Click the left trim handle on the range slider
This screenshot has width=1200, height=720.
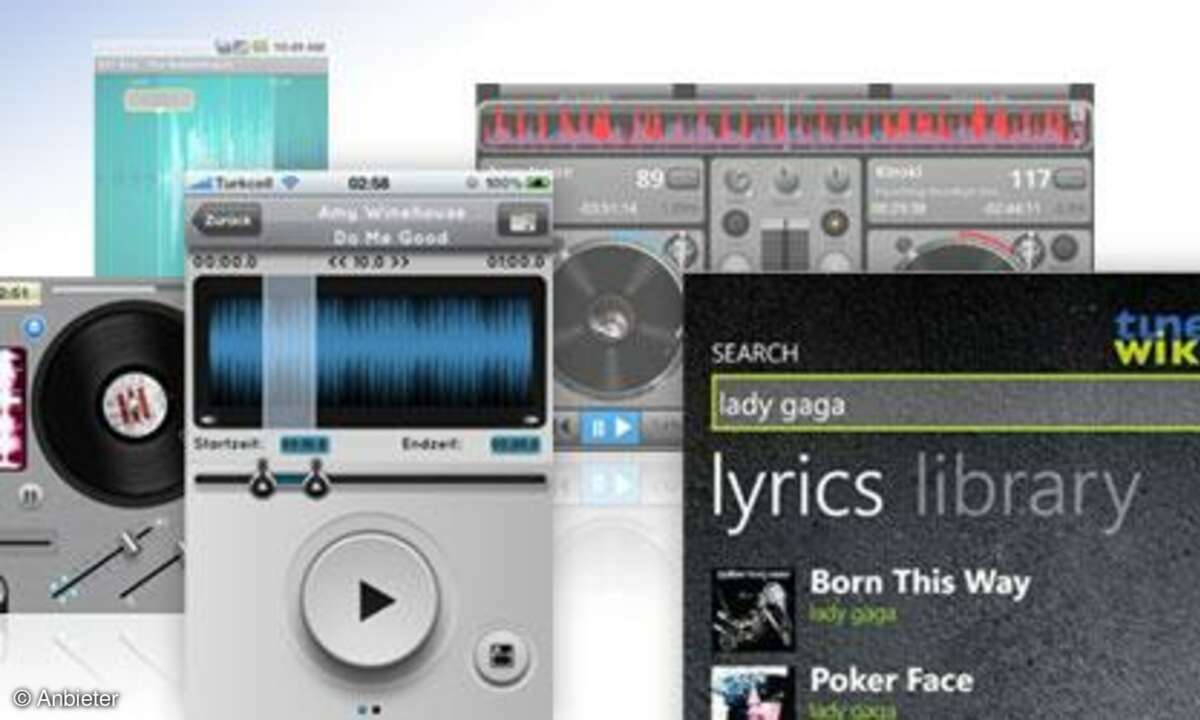coord(264,478)
